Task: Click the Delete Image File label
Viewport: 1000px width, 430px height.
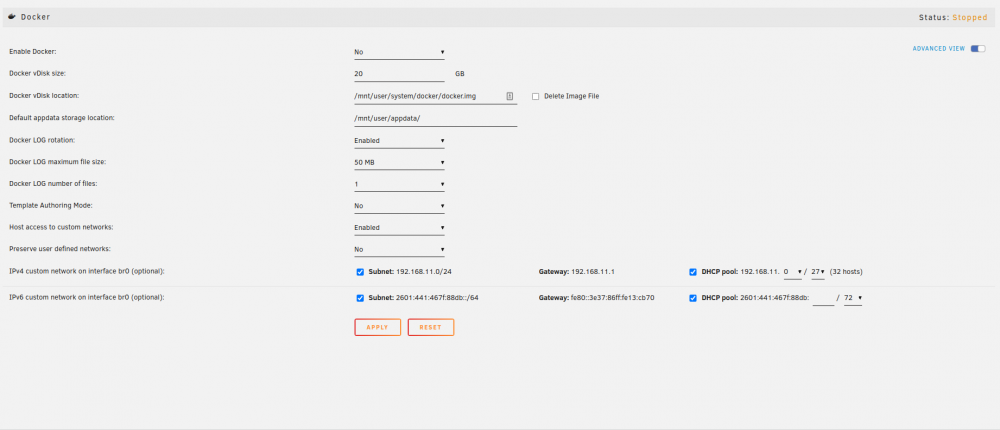Action: coord(571,96)
